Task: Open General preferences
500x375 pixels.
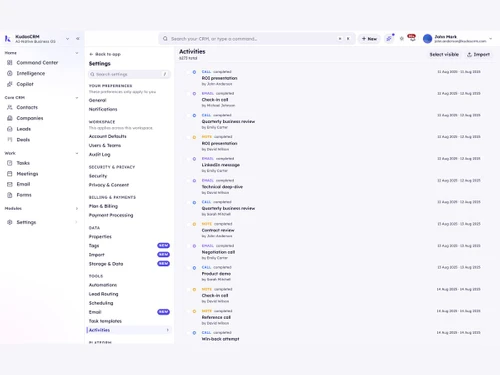Action: 97,100
